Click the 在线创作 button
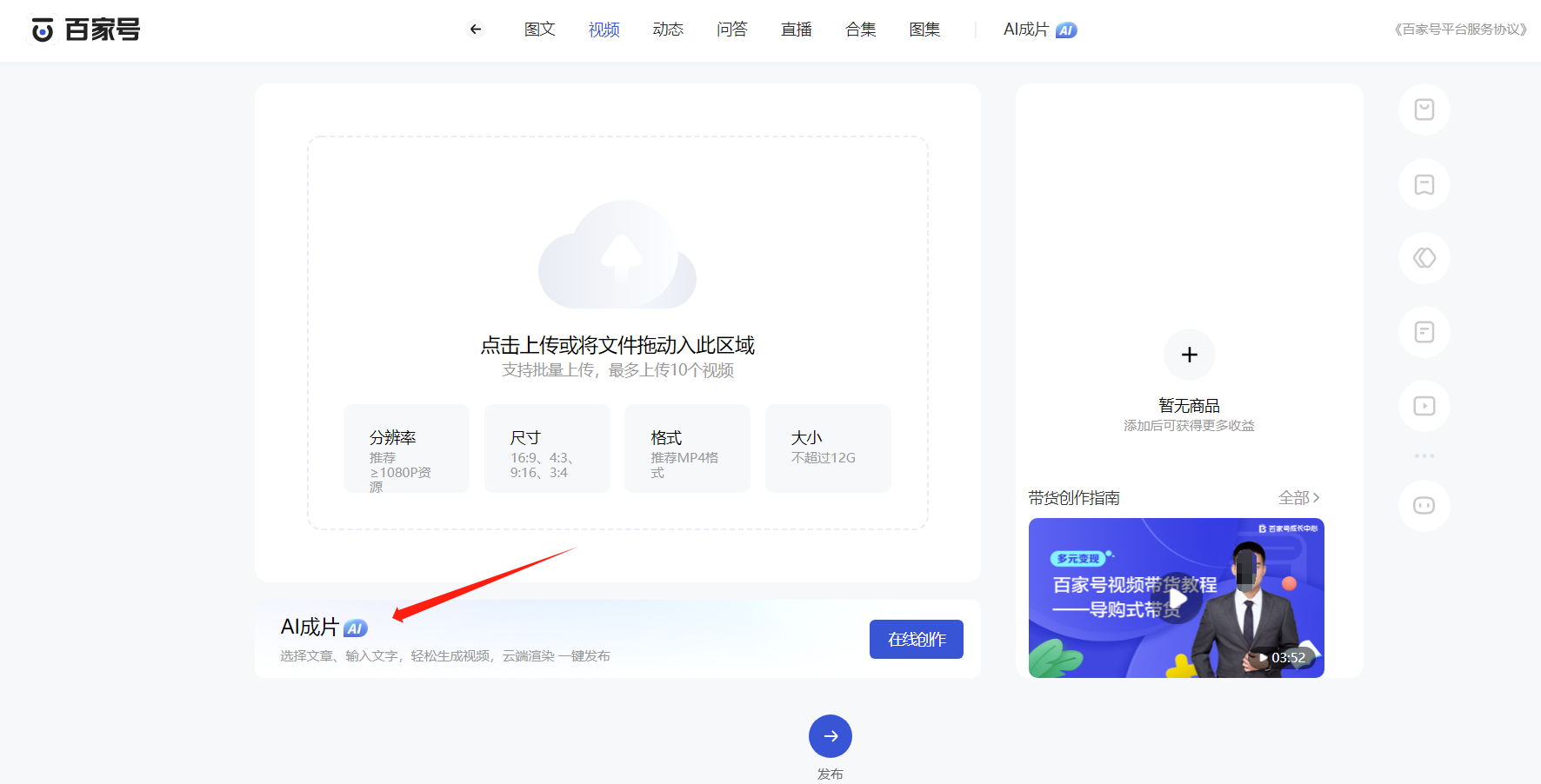Image resolution: width=1541 pixels, height=784 pixels. tap(917, 639)
